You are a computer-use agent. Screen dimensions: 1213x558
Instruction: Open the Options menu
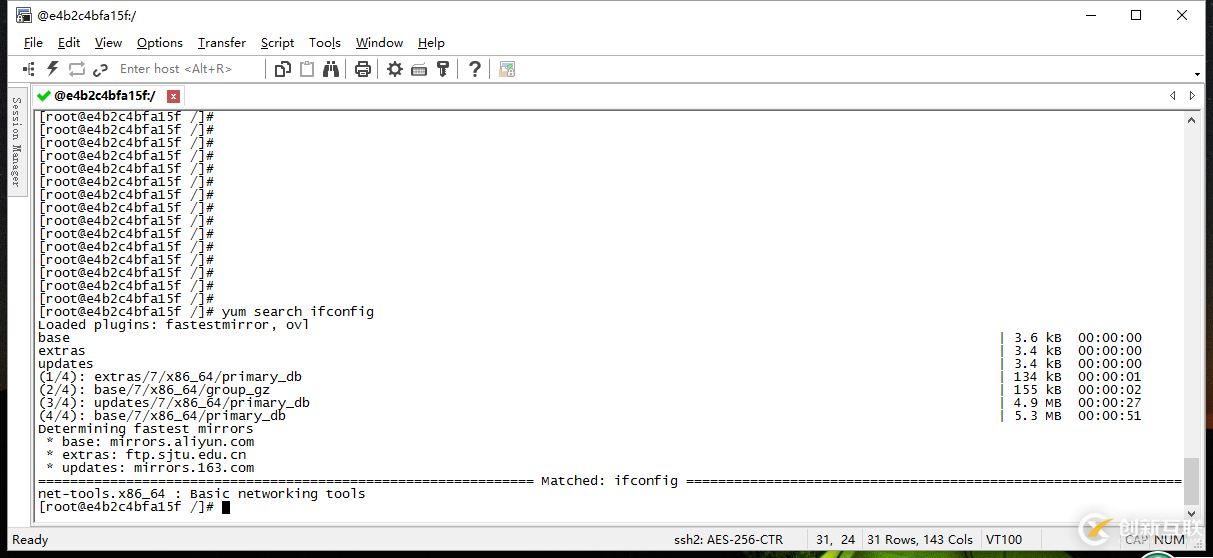pyautogui.click(x=160, y=43)
